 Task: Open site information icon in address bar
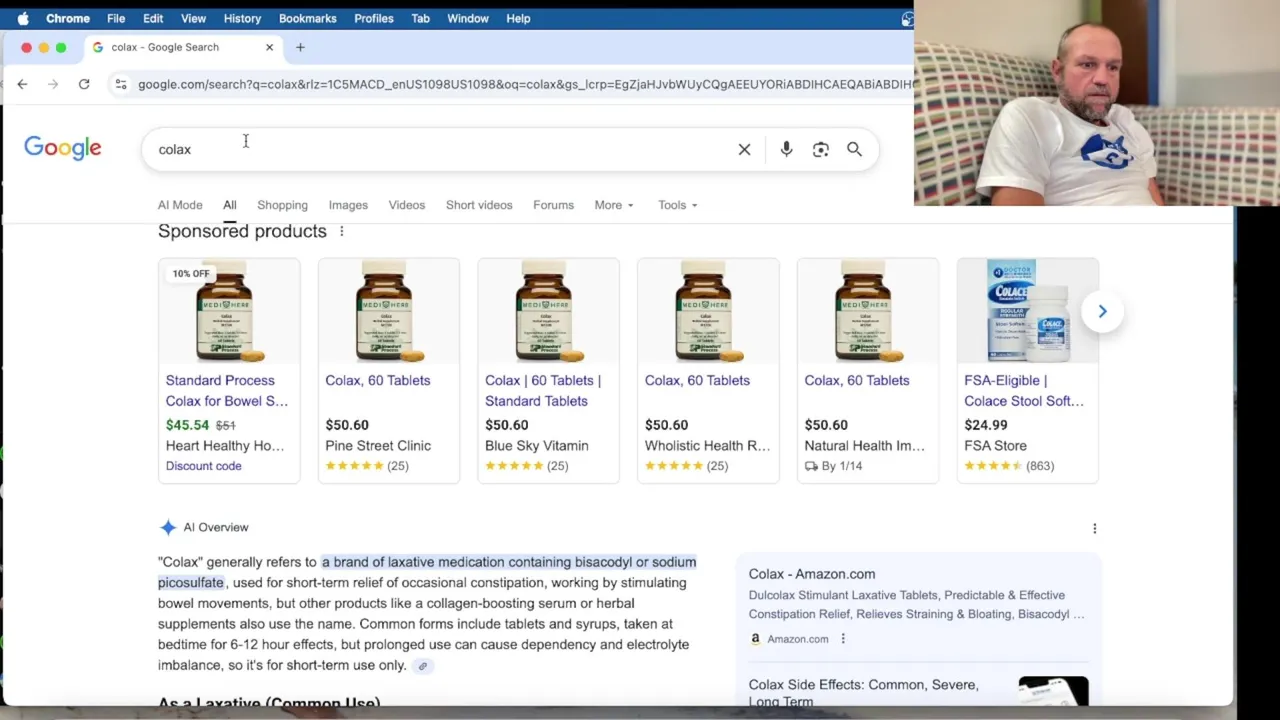click(x=120, y=84)
